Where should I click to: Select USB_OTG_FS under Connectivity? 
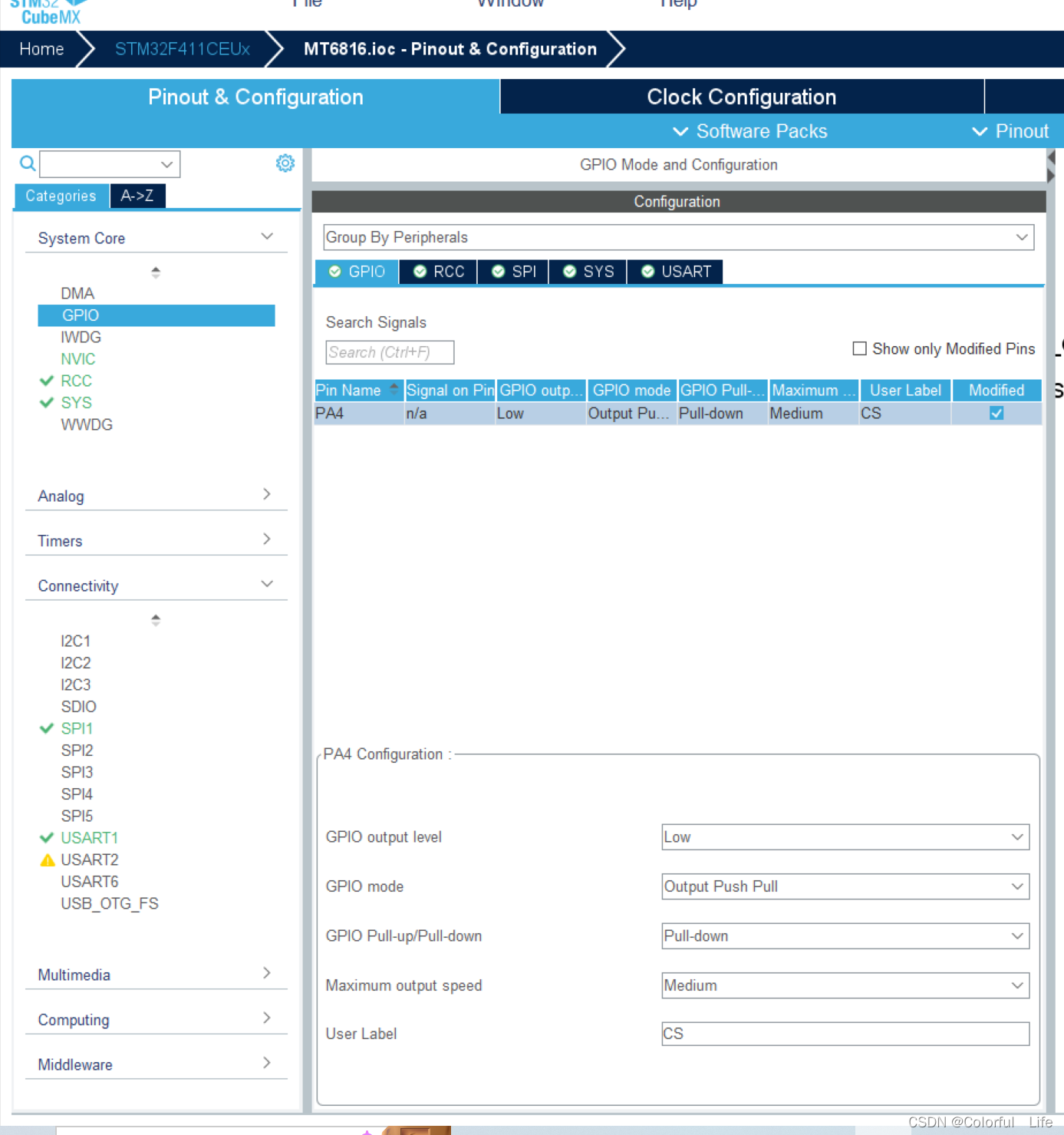coord(110,903)
